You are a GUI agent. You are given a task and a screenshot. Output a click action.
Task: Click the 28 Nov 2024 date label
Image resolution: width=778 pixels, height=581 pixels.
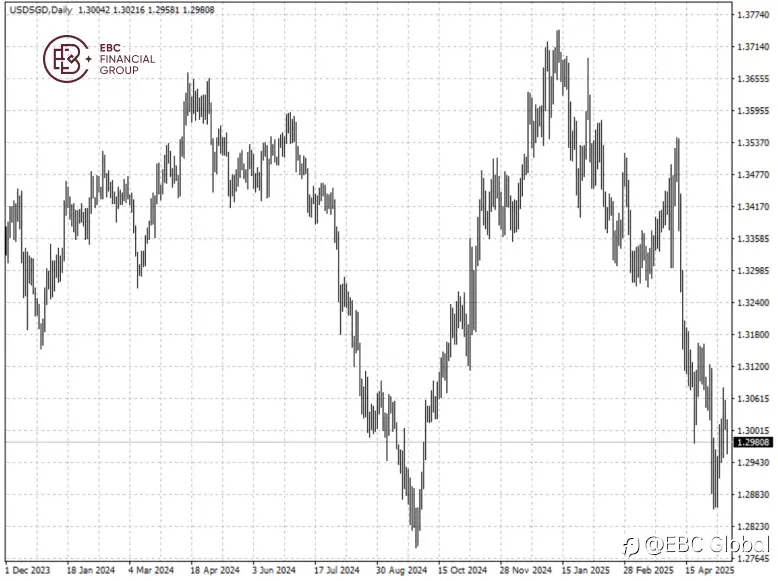pyautogui.click(x=525, y=570)
